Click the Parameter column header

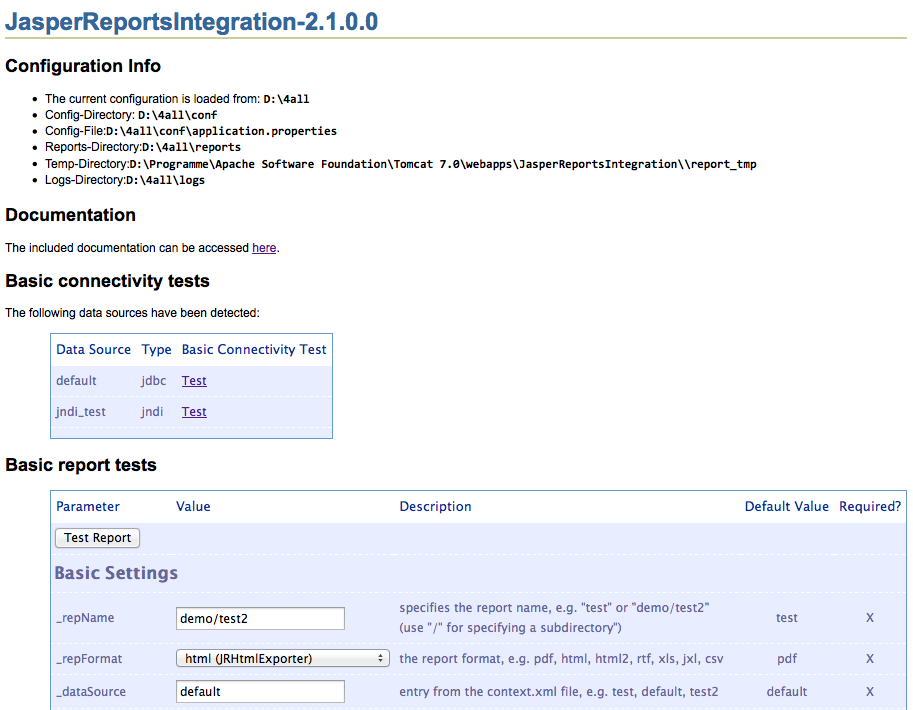[x=88, y=507]
